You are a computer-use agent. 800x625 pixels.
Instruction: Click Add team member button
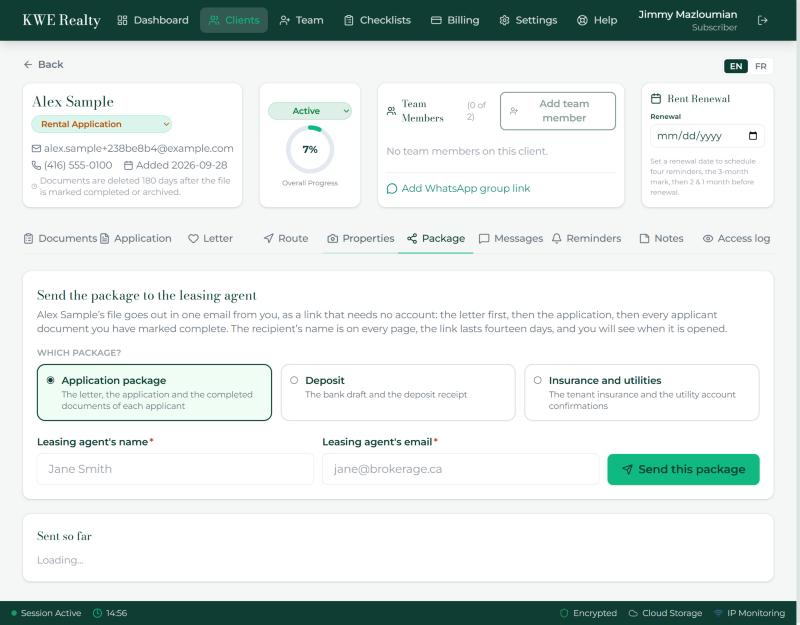pos(558,111)
